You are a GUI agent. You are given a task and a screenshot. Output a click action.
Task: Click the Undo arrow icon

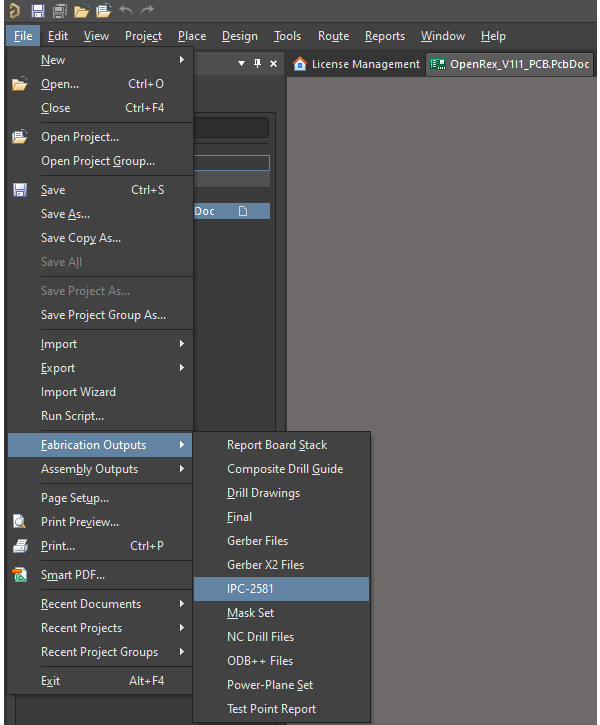(x=126, y=10)
